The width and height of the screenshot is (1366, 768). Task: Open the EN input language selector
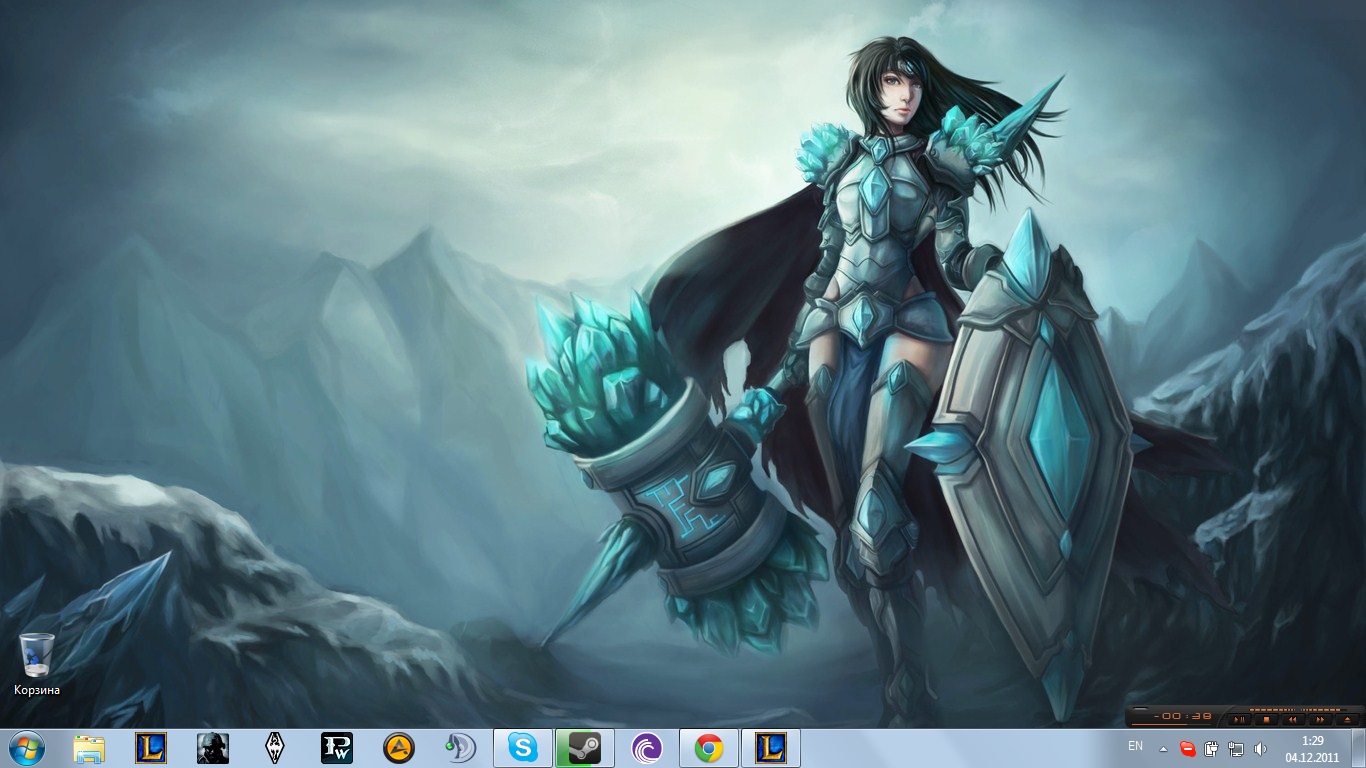(1135, 747)
